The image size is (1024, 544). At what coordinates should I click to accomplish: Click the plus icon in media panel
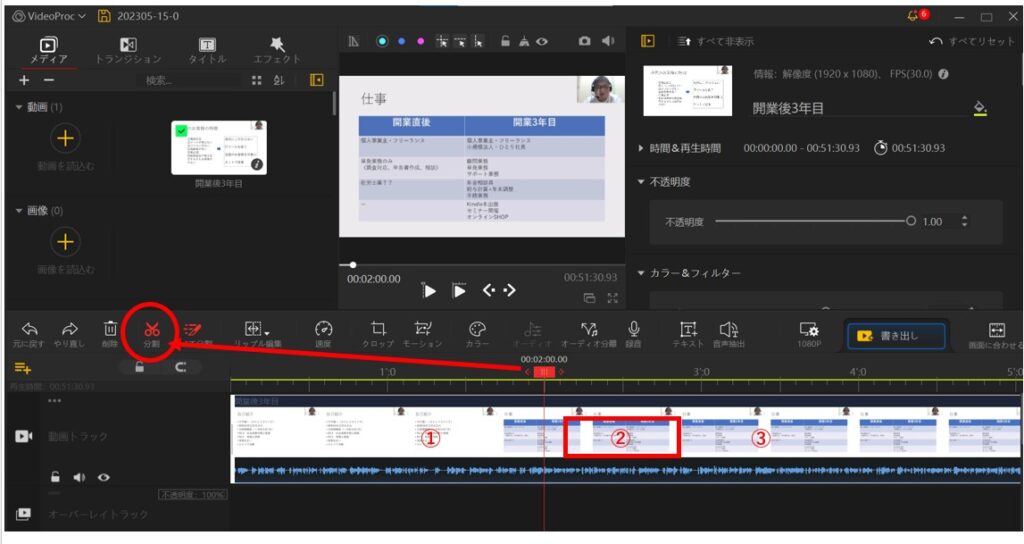(x=24, y=80)
